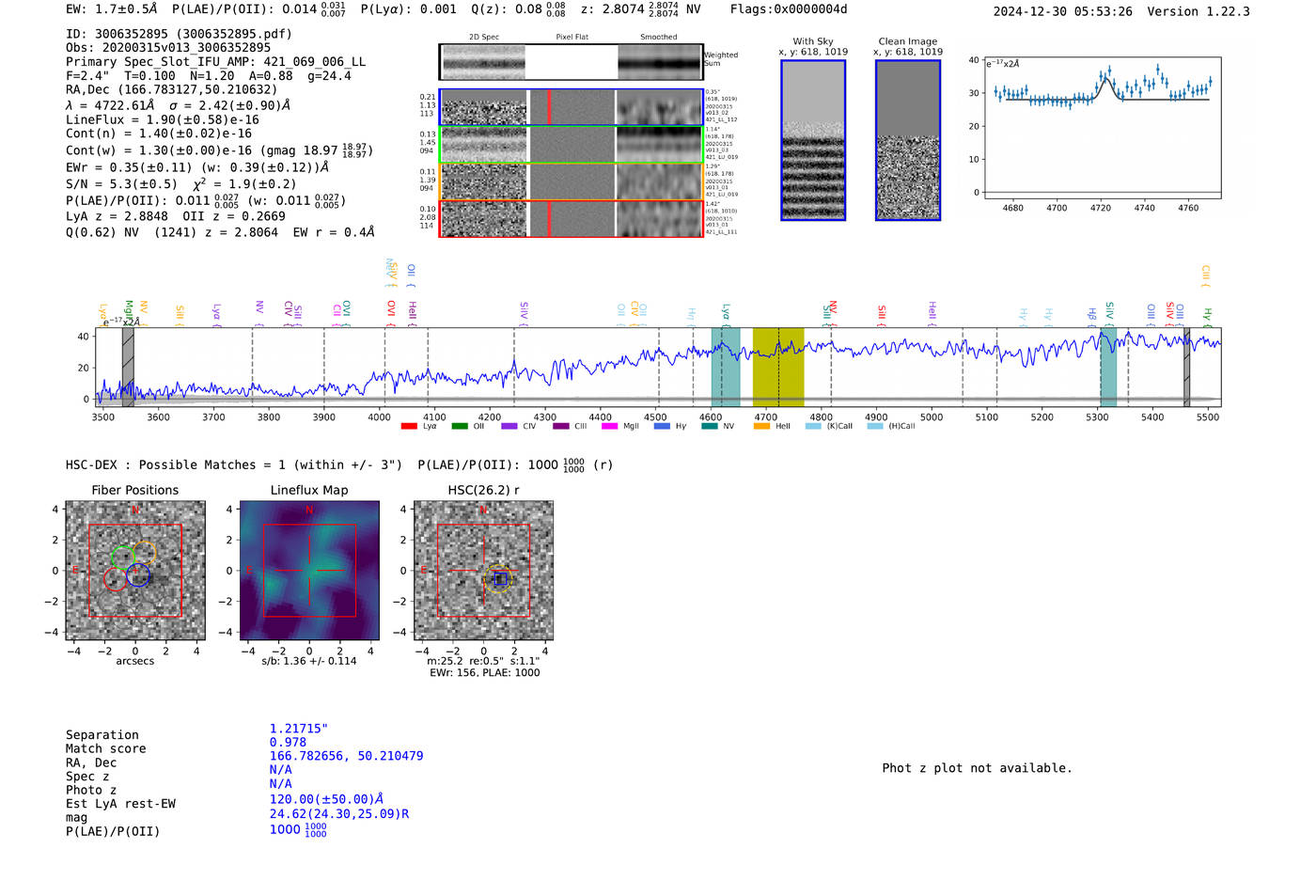
Task: Select the orange-bordered 2D fiber spectrum row
Action: coord(572,181)
